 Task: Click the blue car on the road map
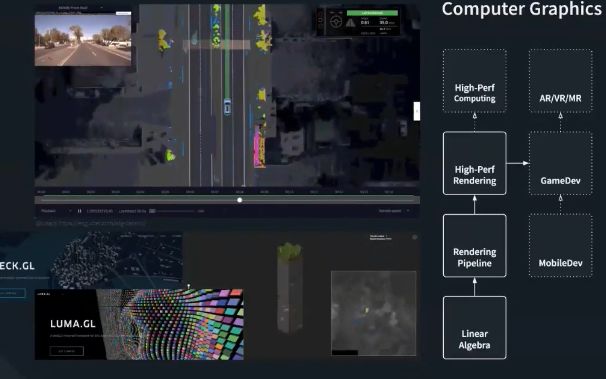(x=227, y=107)
